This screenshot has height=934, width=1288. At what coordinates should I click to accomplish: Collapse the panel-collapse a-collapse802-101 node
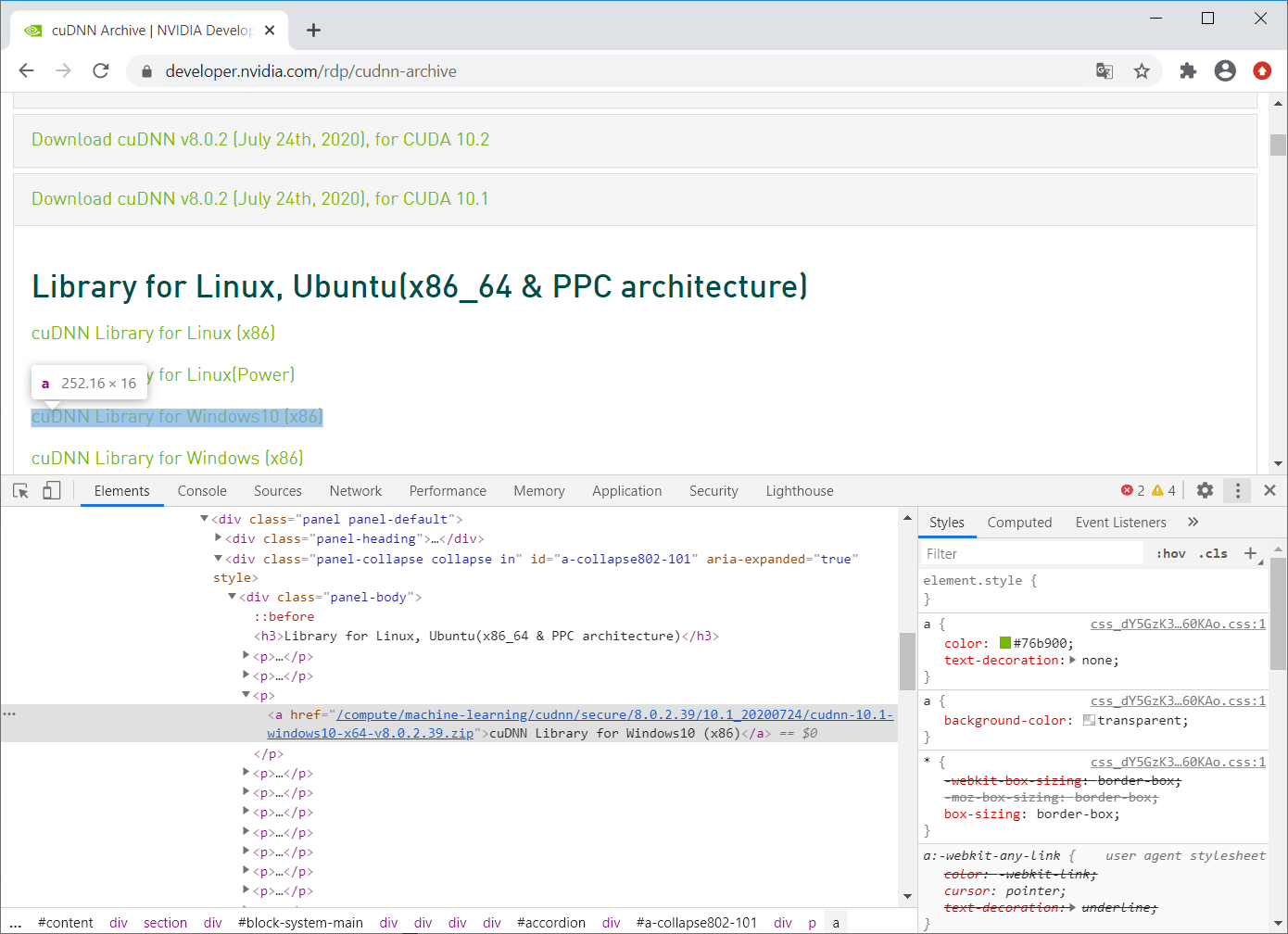click(219, 559)
